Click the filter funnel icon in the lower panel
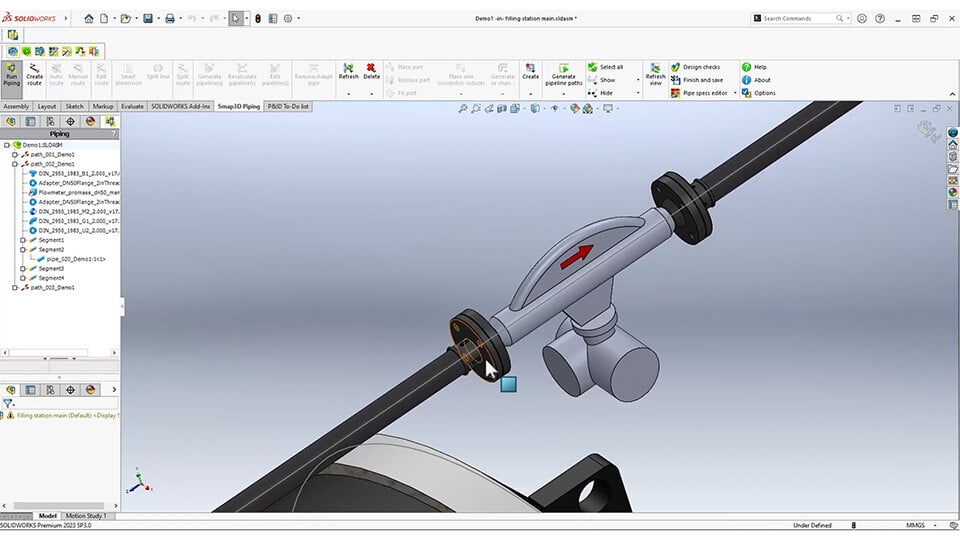Image resolution: width=960 pixels, height=540 pixels. [x=7, y=403]
